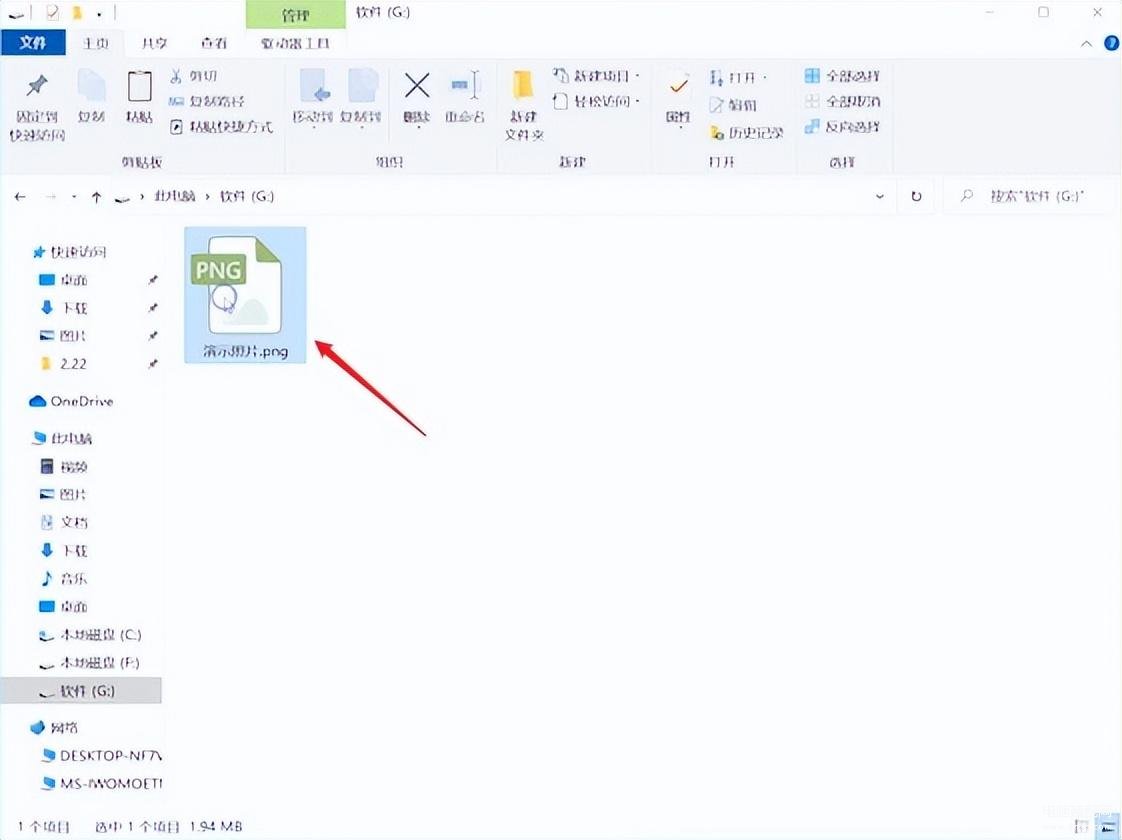Viewport: 1122px width, 840px height.
Task: Click 软件 (G:) in address path
Action: 247,196
